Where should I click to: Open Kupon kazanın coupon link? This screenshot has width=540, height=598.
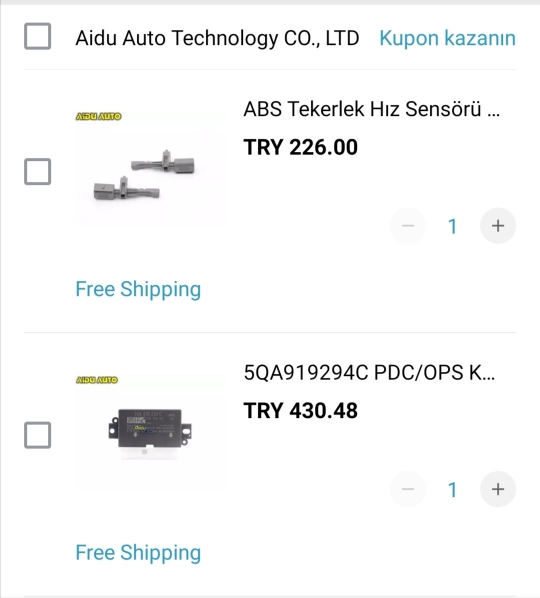(447, 38)
